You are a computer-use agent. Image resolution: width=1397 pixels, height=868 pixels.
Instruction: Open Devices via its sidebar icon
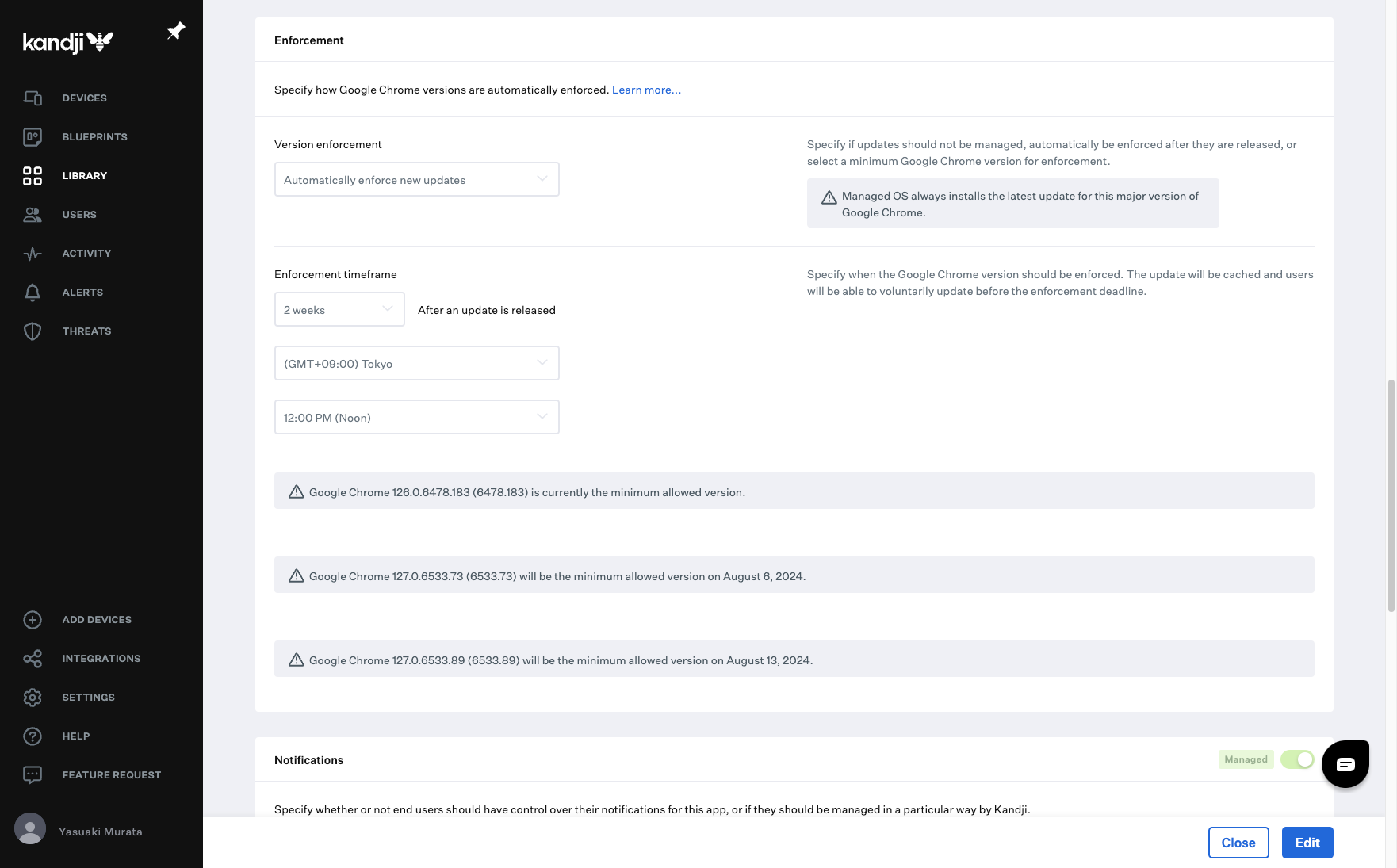pyautogui.click(x=33, y=98)
